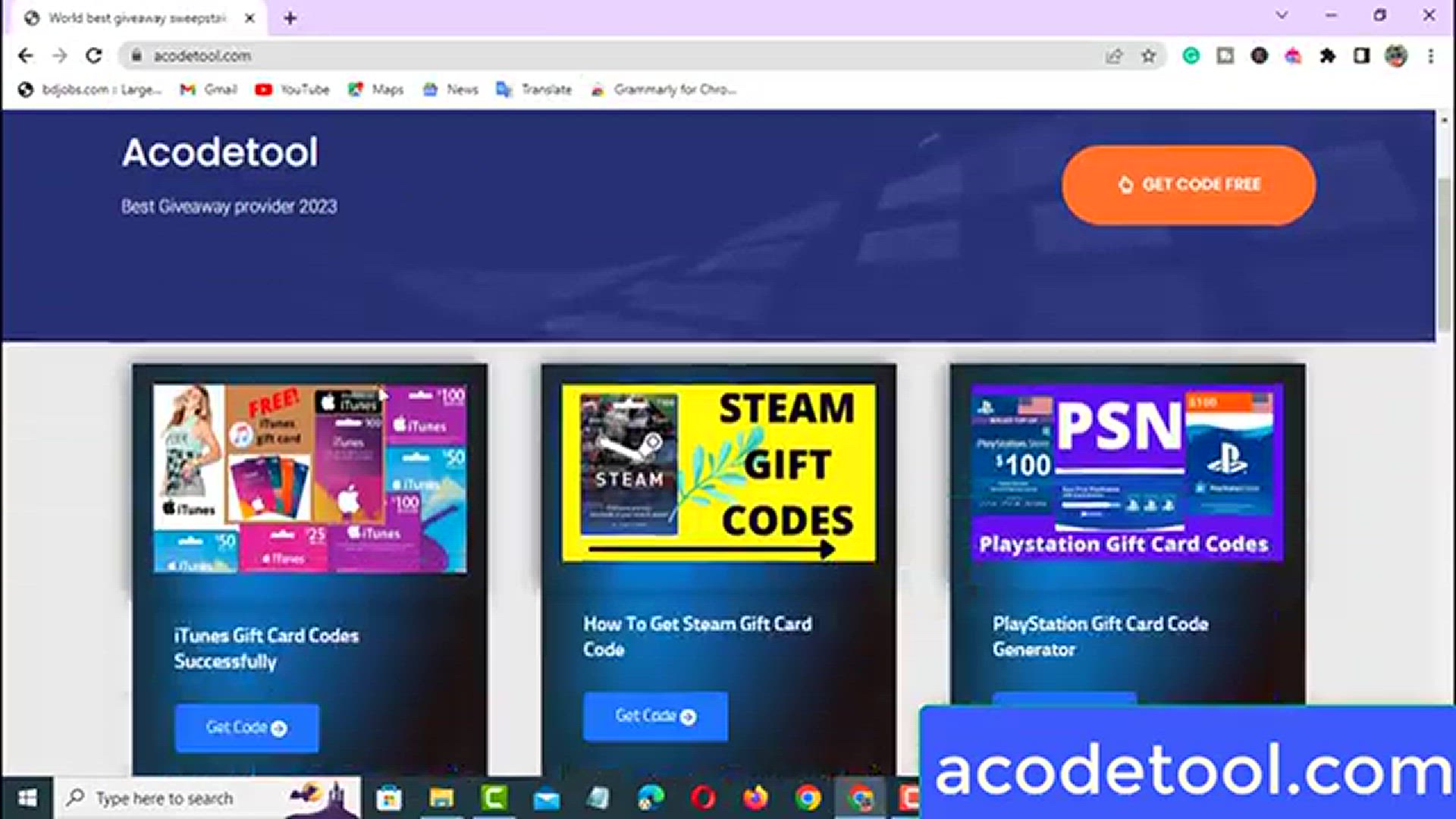This screenshot has width=1456, height=819.
Task: Share this page via address bar icon
Action: coord(1113,55)
